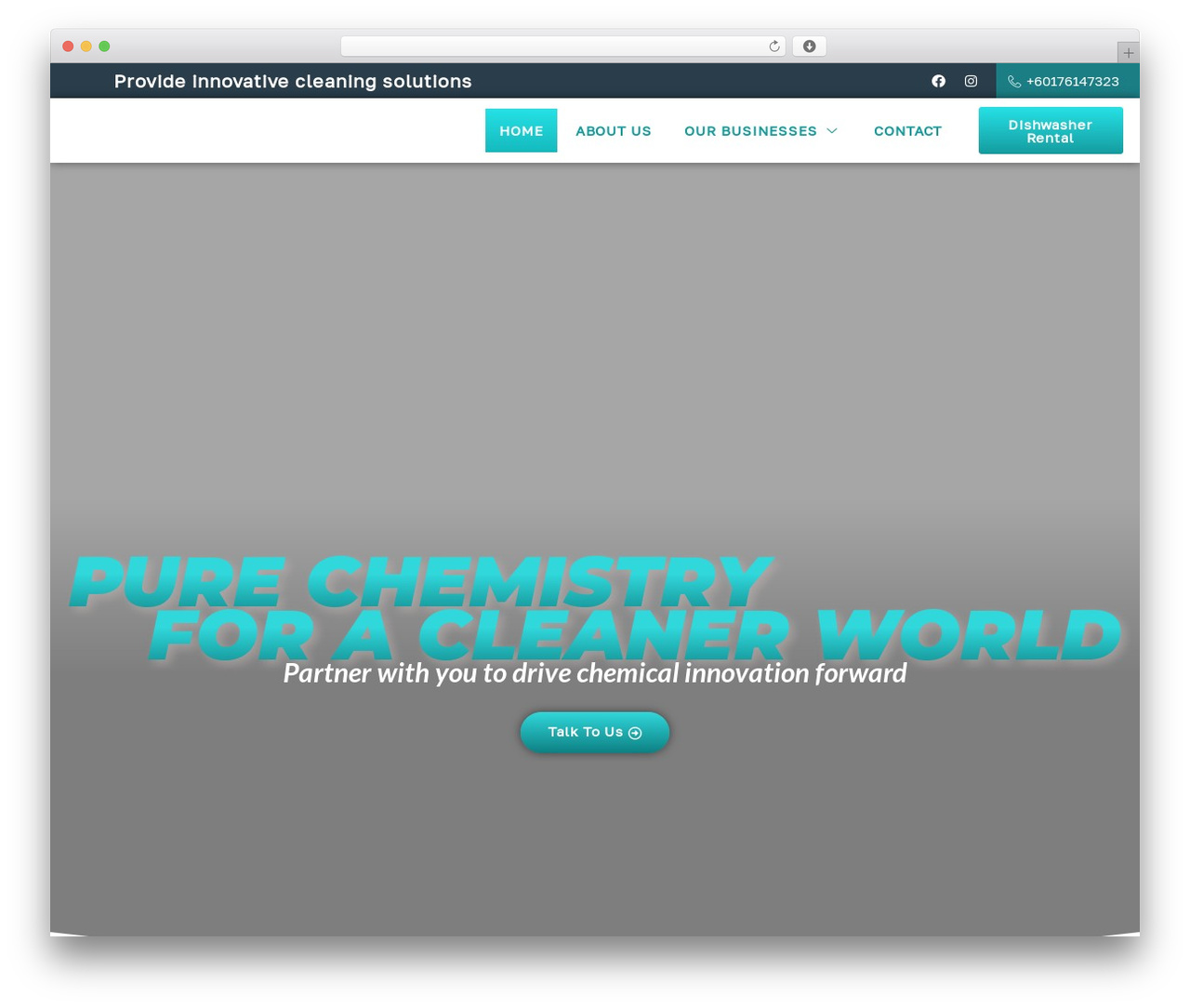Minimize the window using the yellow button
This screenshot has width=1190, height=1008.
86,46
